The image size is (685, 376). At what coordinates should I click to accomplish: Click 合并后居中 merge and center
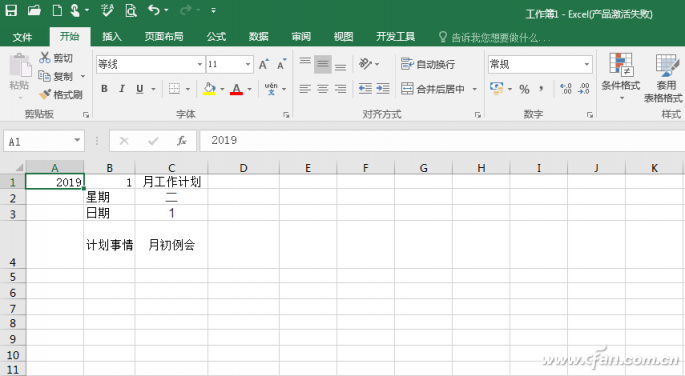click(433, 89)
